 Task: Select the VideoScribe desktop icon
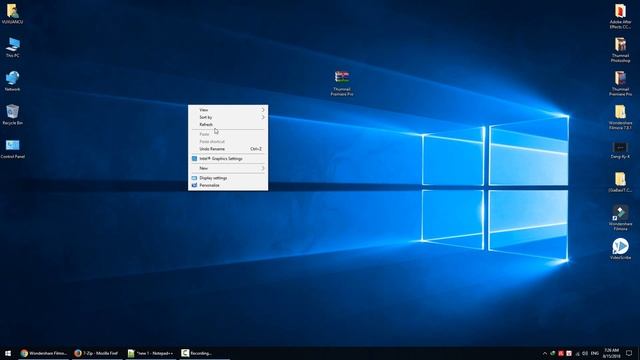[620, 249]
